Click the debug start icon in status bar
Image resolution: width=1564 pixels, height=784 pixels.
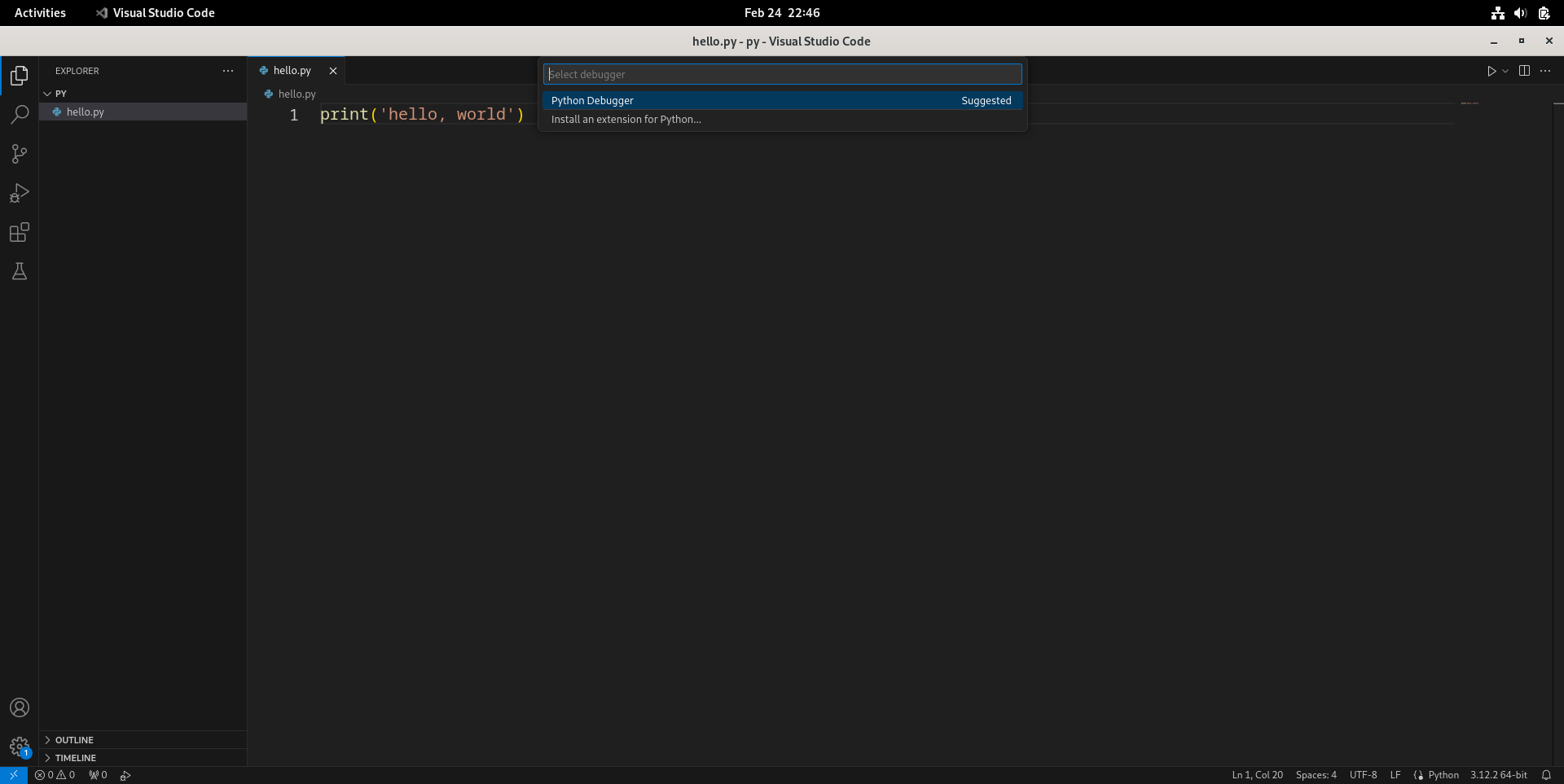point(125,775)
